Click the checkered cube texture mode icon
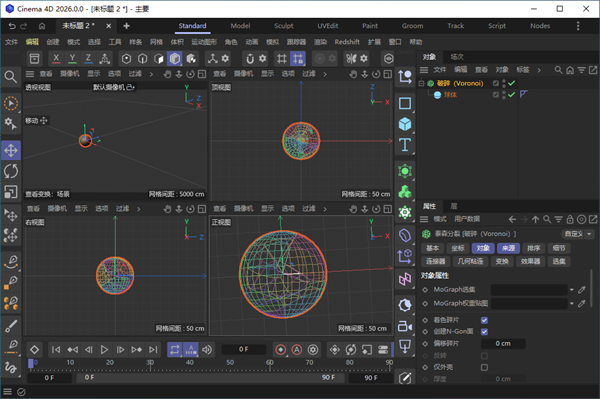 tap(191, 59)
